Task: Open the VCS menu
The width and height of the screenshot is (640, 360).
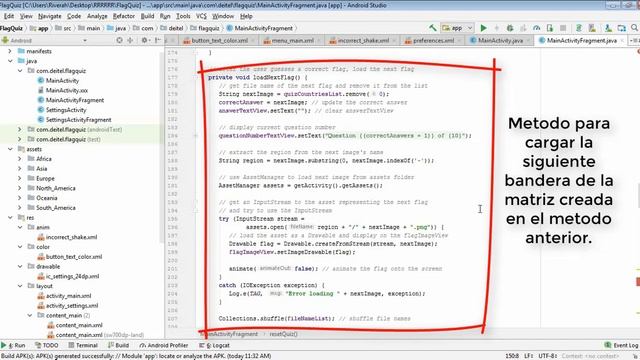Action: (201, 16)
